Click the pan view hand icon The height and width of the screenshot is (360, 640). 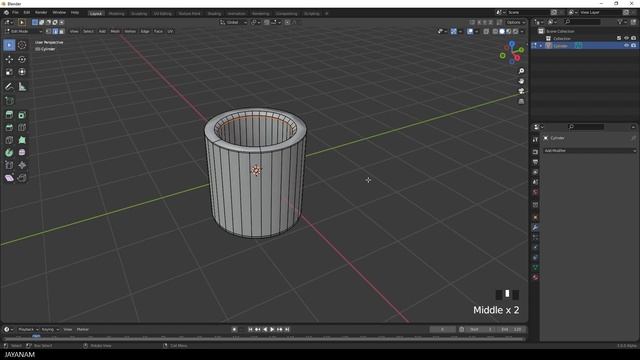pyautogui.click(x=521, y=81)
